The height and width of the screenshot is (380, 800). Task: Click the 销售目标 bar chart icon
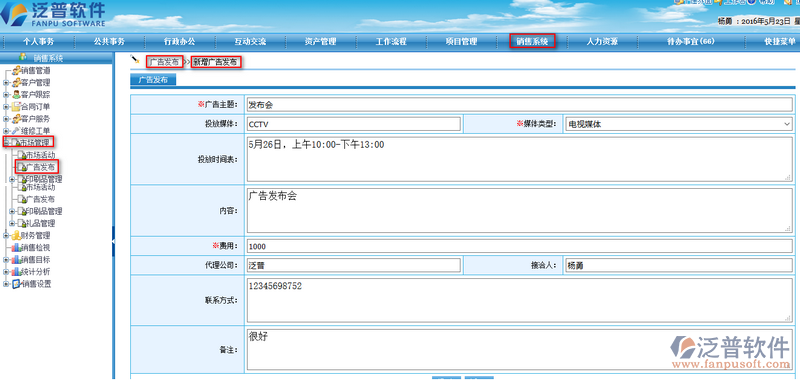click(16, 260)
